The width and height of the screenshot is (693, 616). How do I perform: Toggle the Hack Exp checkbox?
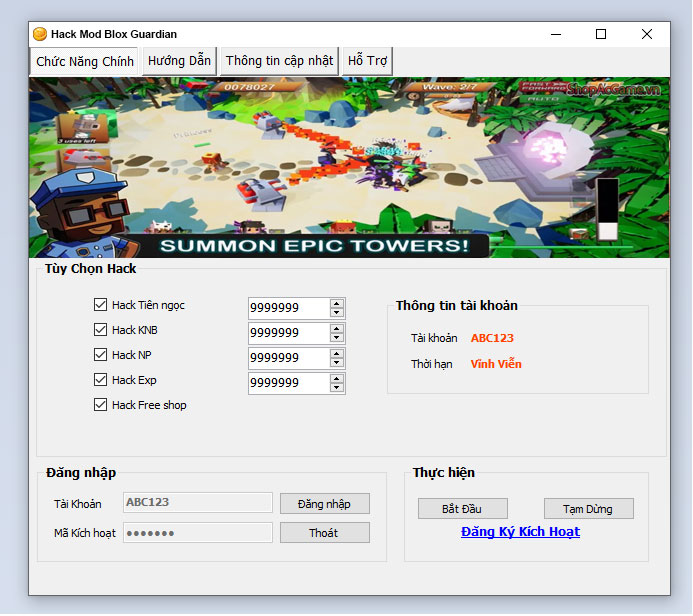click(x=100, y=380)
